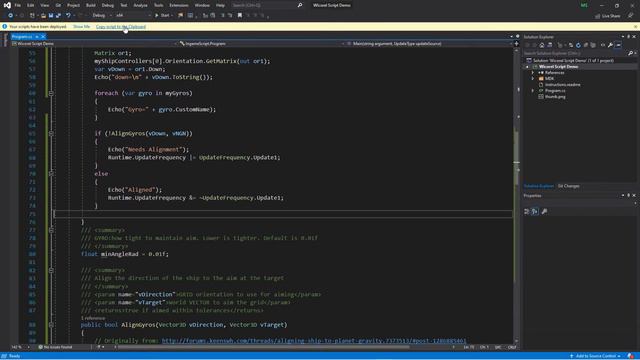Open the x64 platform dropdown
The height and width of the screenshot is (360, 640).
tap(133, 16)
